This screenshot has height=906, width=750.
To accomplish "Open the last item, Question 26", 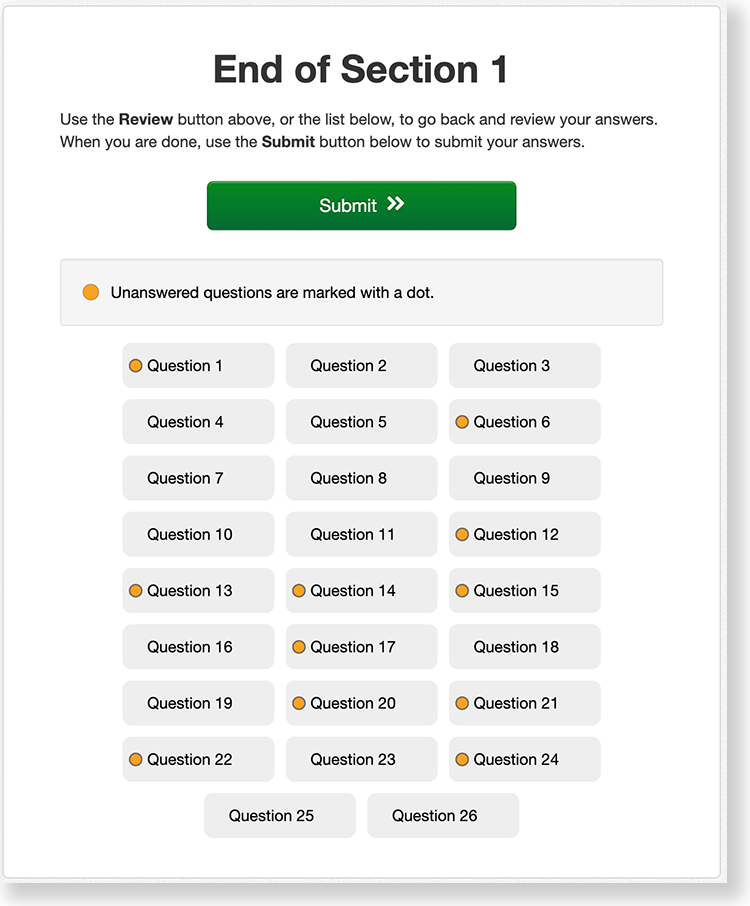I will pos(443,816).
